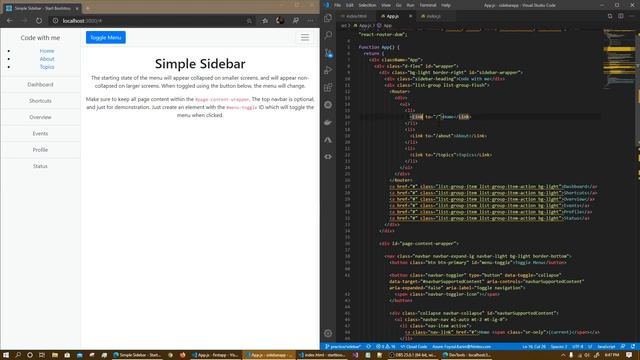Select Dashboard in the sidebar list

point(40,84)
